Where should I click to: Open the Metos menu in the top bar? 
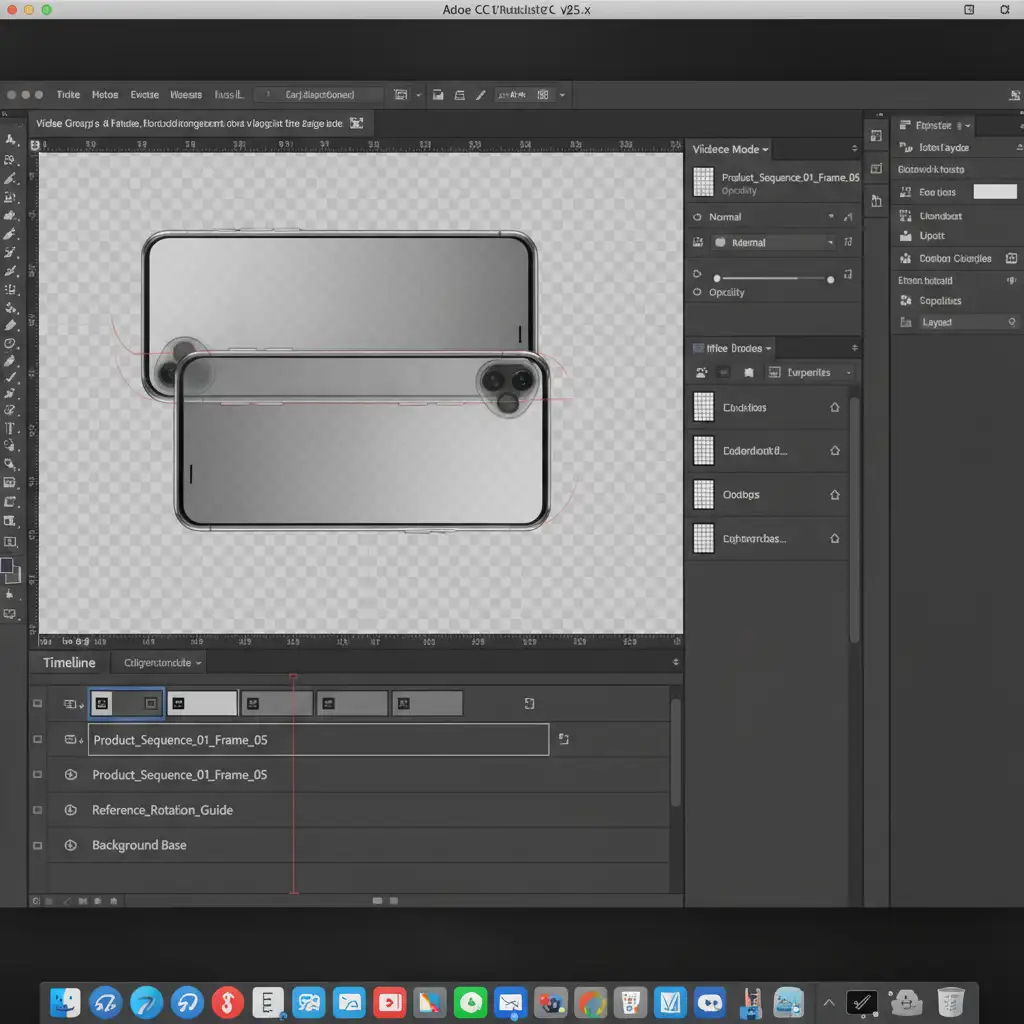click(x=105, y=95)
